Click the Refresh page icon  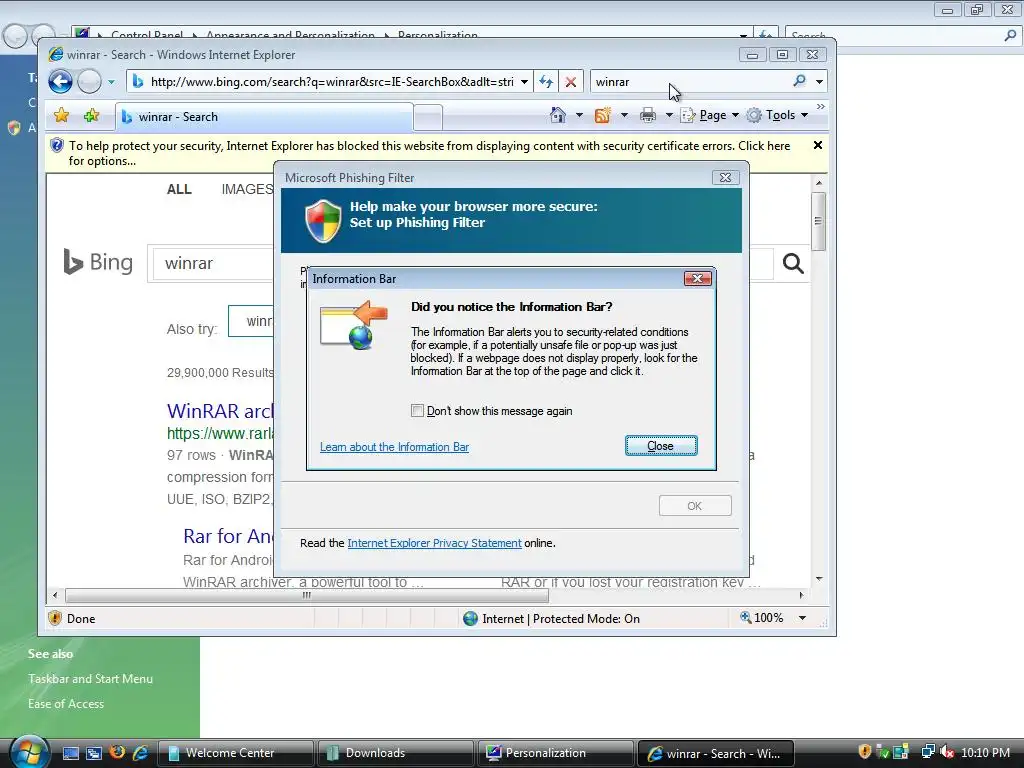pyautogui.click(x=546, y=82)
